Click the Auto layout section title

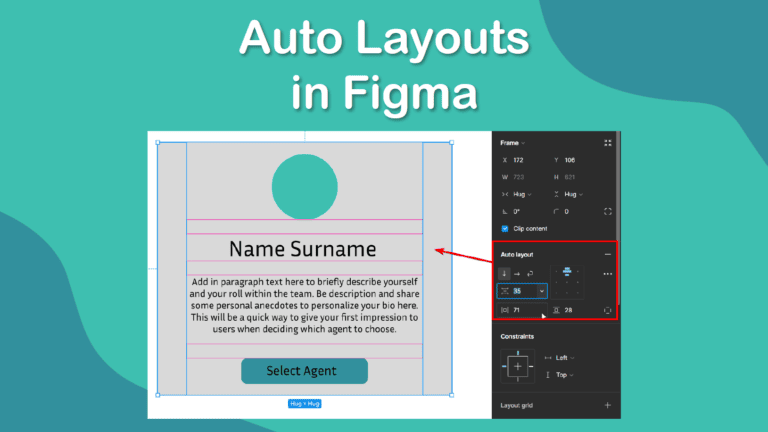[x=517, y=255]
